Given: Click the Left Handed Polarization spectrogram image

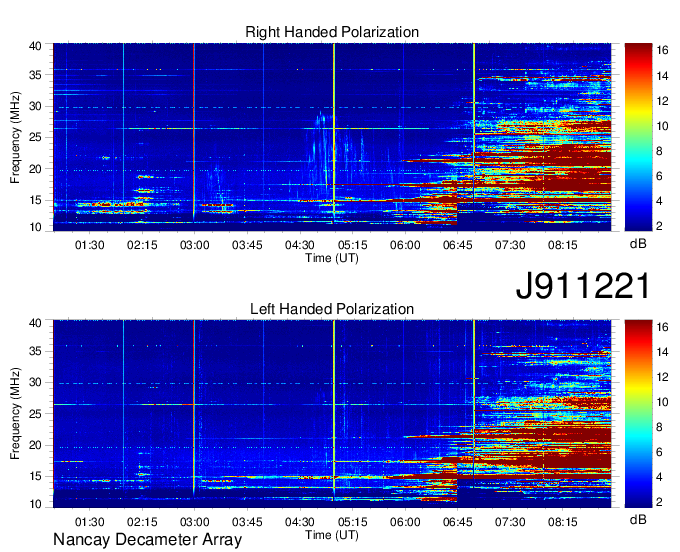Looking at the screenshot, I should click(332, 414).
